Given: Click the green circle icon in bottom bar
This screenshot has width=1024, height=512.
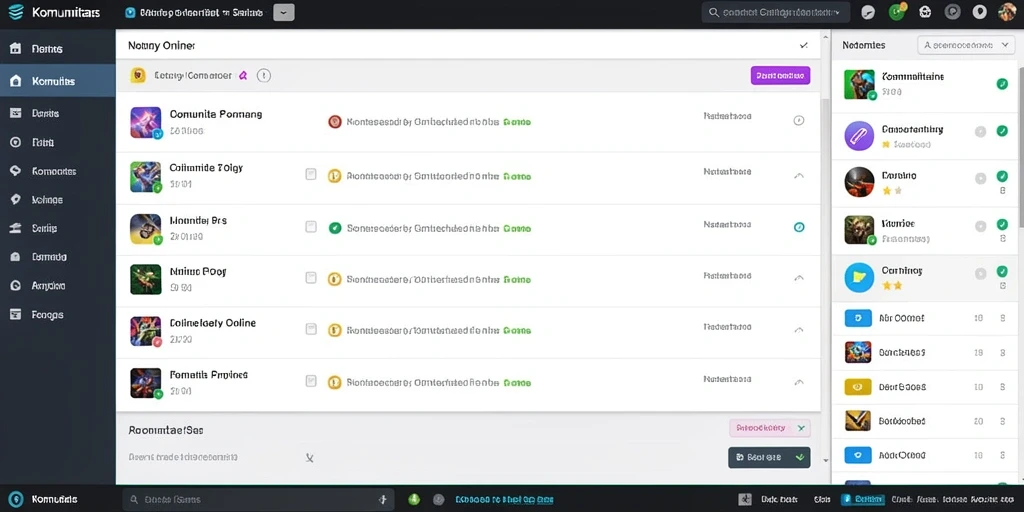Looking at the screenshot, I should click(x=413, y=500).
